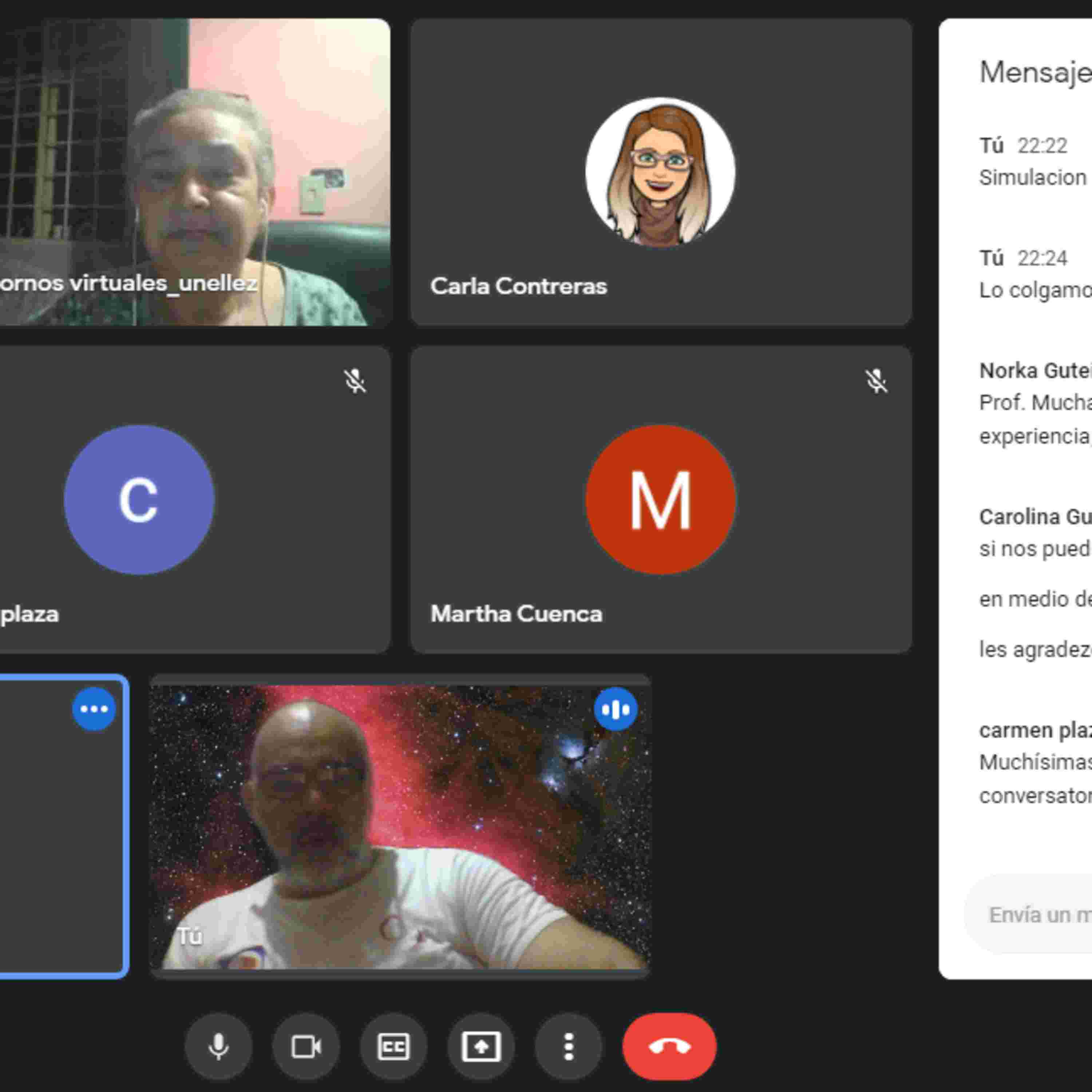Click the muted mic icon on plaza tile
The image size is (1092, 1092).
coord(355,381)
